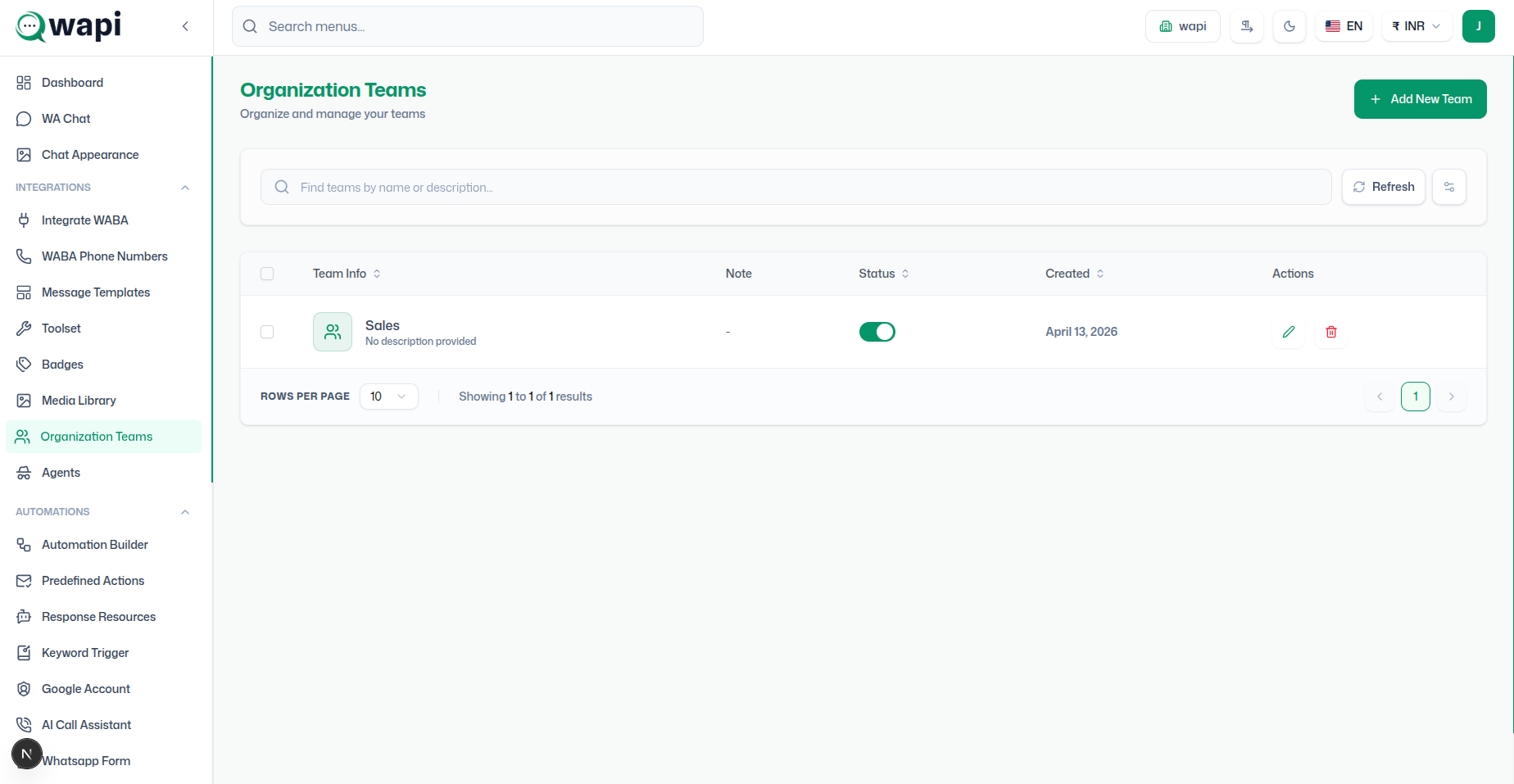Click the Toolset wrench icon
Screen dimensions: 1514x784
pyautogui.click(x=24, y=329)
